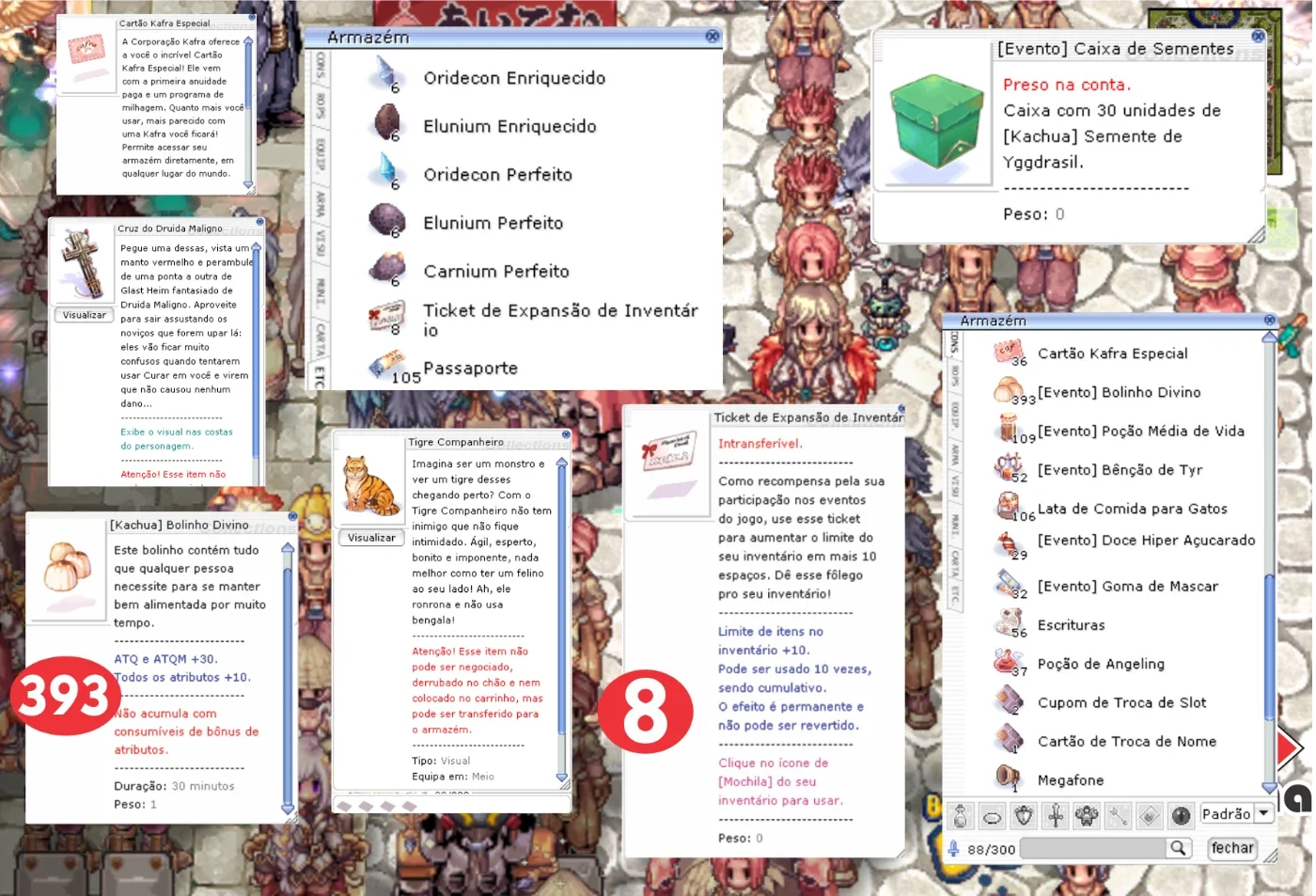
Task: Select the Cartão Kafra Especial item icon
Action: click(1009, 352)
